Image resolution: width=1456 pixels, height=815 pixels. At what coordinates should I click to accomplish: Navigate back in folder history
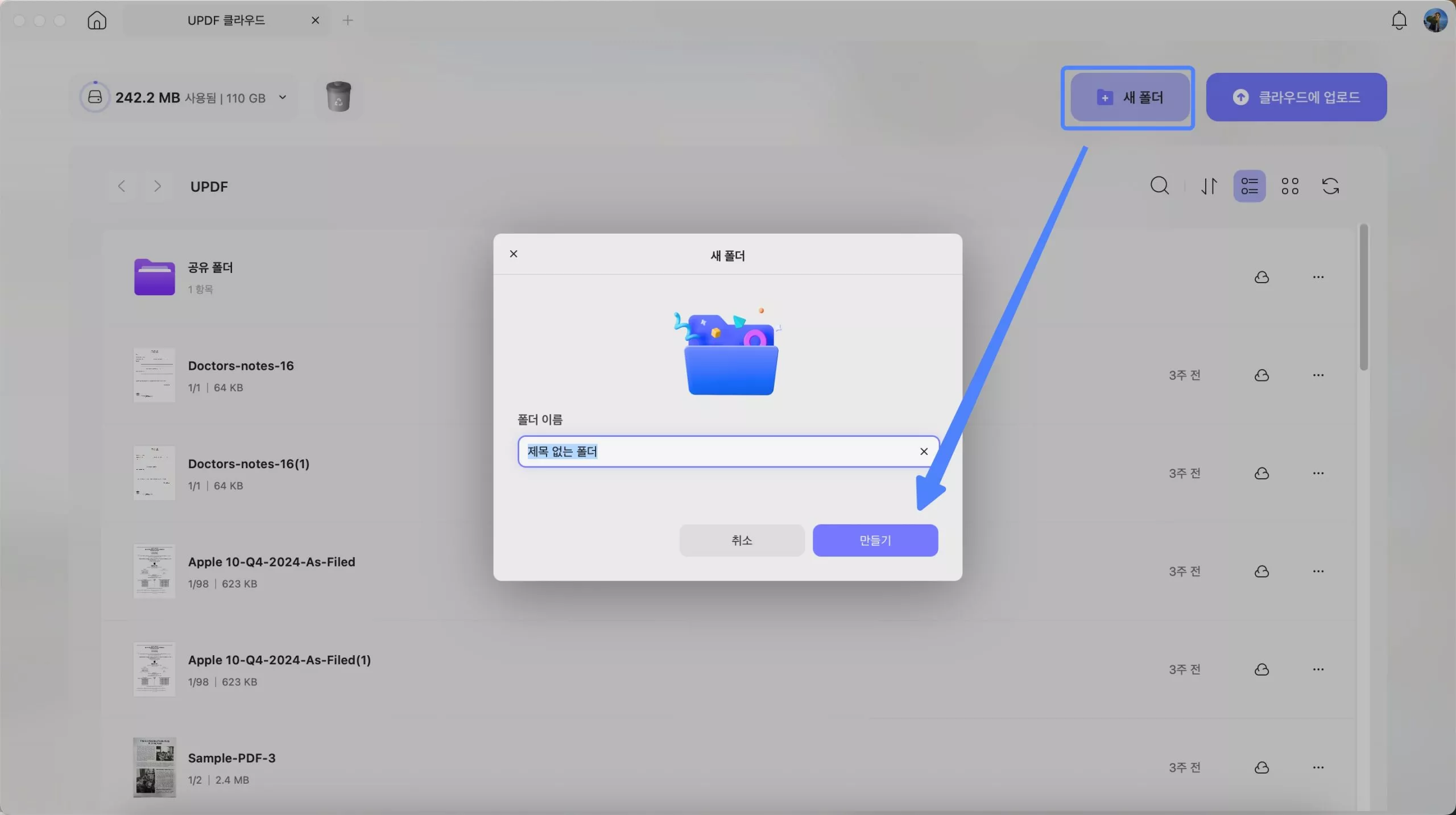[x=121, y=186]
